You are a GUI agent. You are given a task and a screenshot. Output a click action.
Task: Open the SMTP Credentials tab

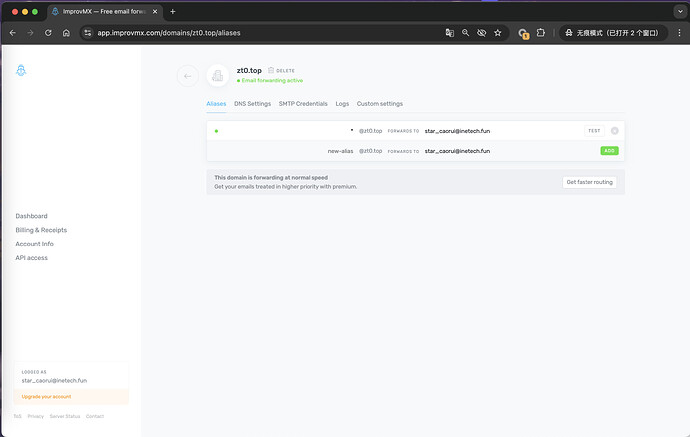pyautogui.click(x=303, y=104)
